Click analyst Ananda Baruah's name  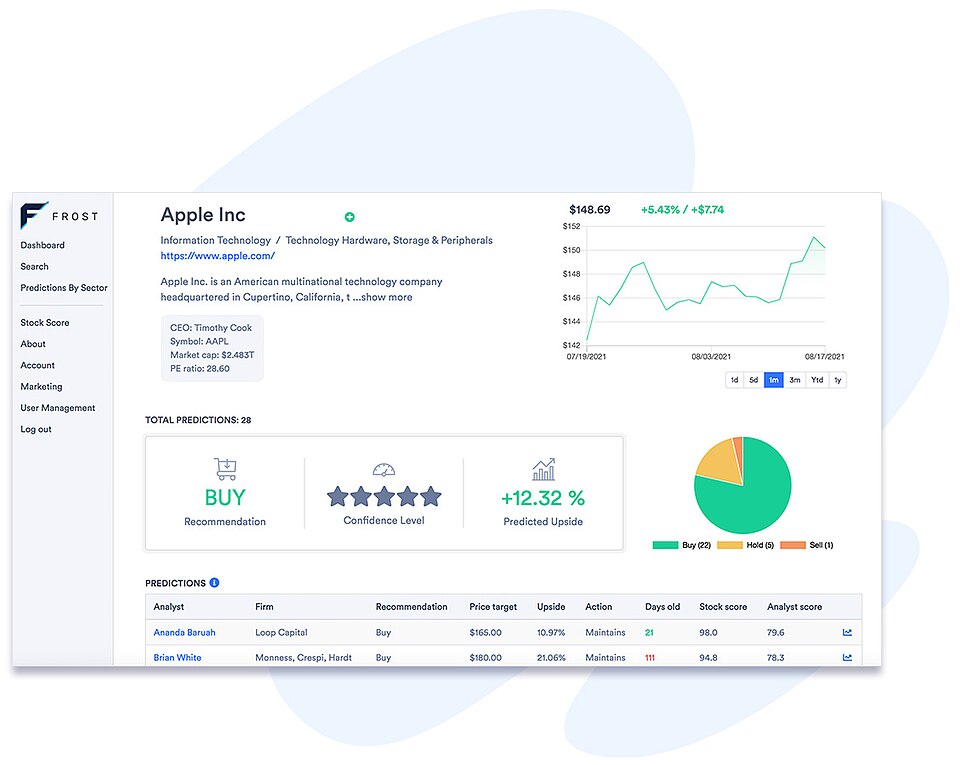click(184, 632)
